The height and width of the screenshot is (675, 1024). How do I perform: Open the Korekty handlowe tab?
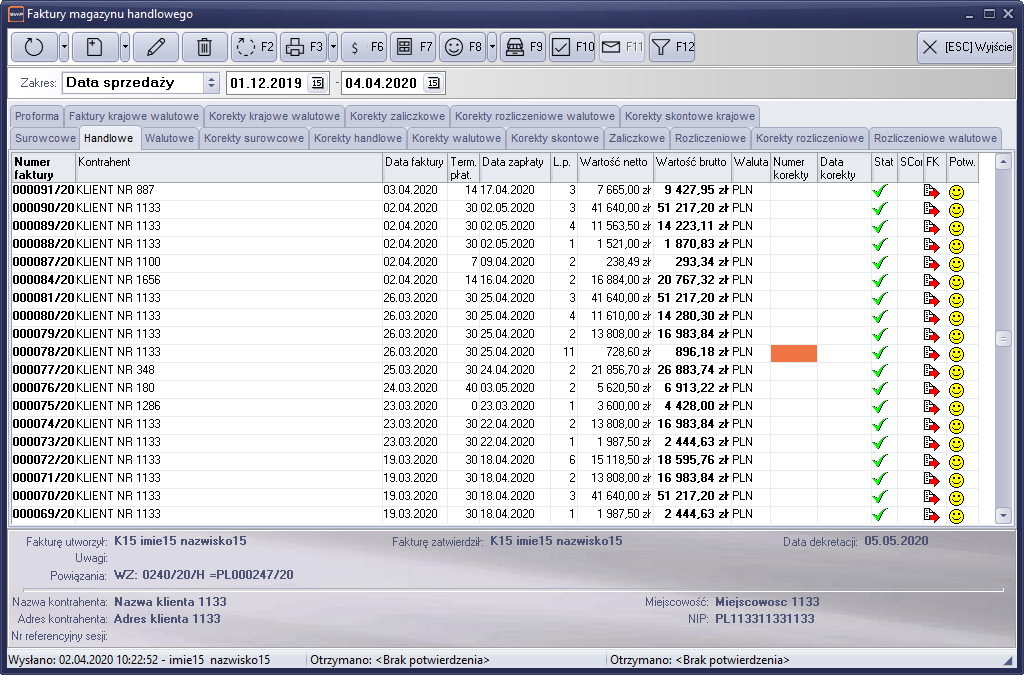tap(357, 138)
